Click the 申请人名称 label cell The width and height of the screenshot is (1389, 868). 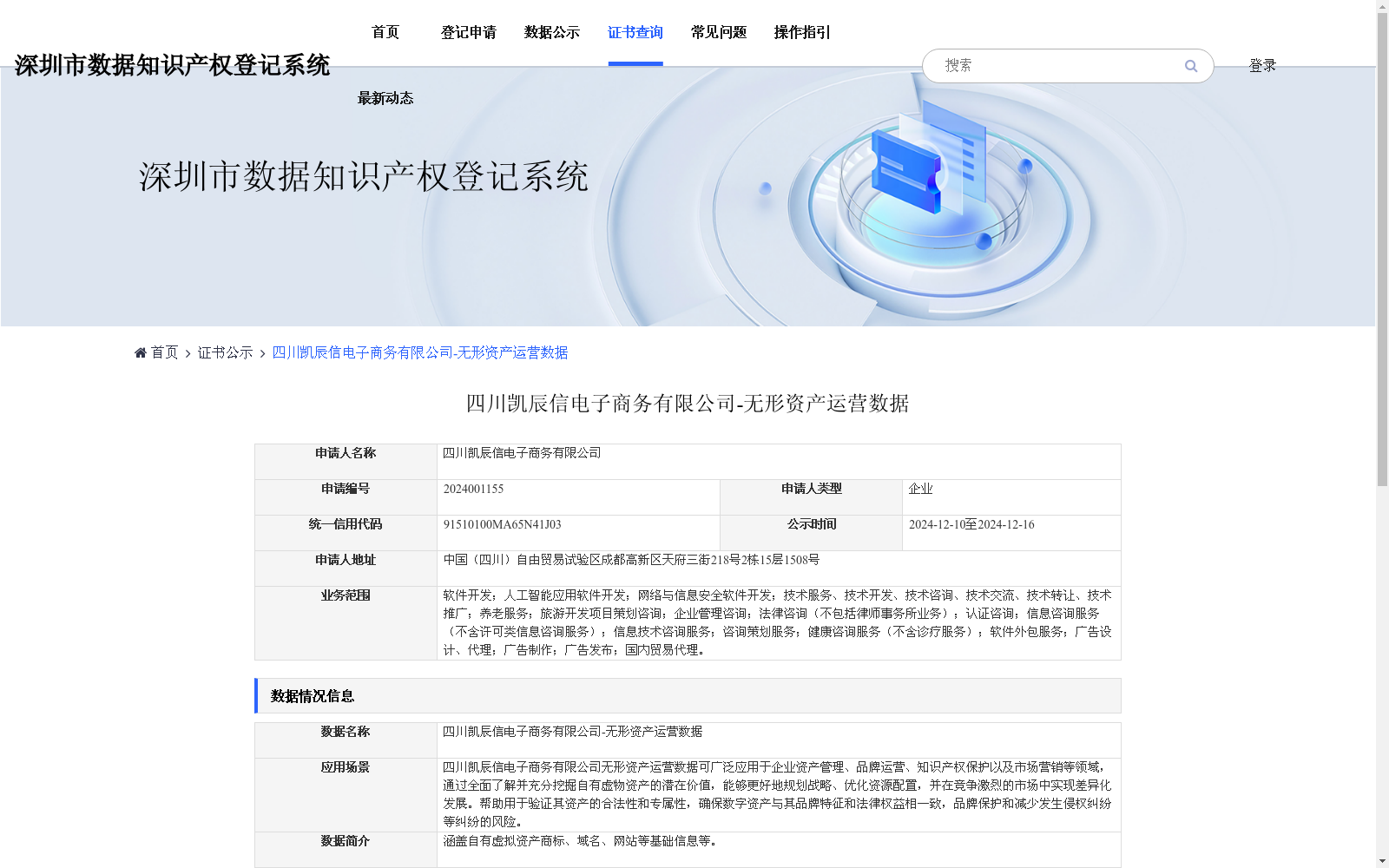(x=346, y=462)
